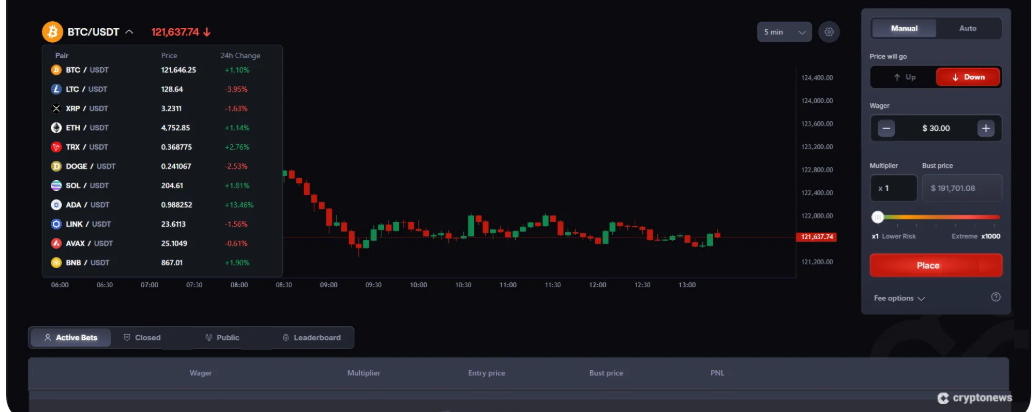This screenshot has width=1034, height=412.
Task: Click the Leaderboard tab icon
Action: pos(286,338)
